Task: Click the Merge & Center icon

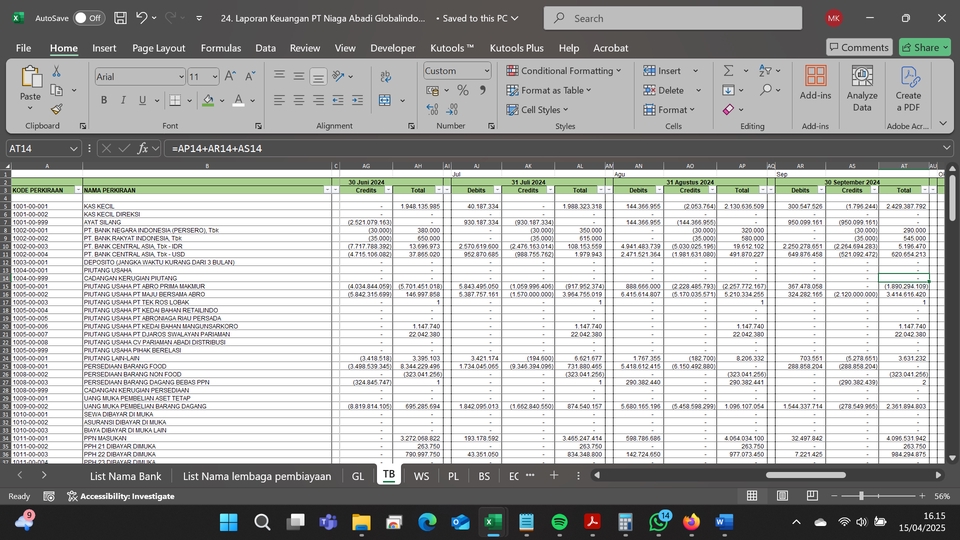Action: pyautogui.click(x=385, y=100)
